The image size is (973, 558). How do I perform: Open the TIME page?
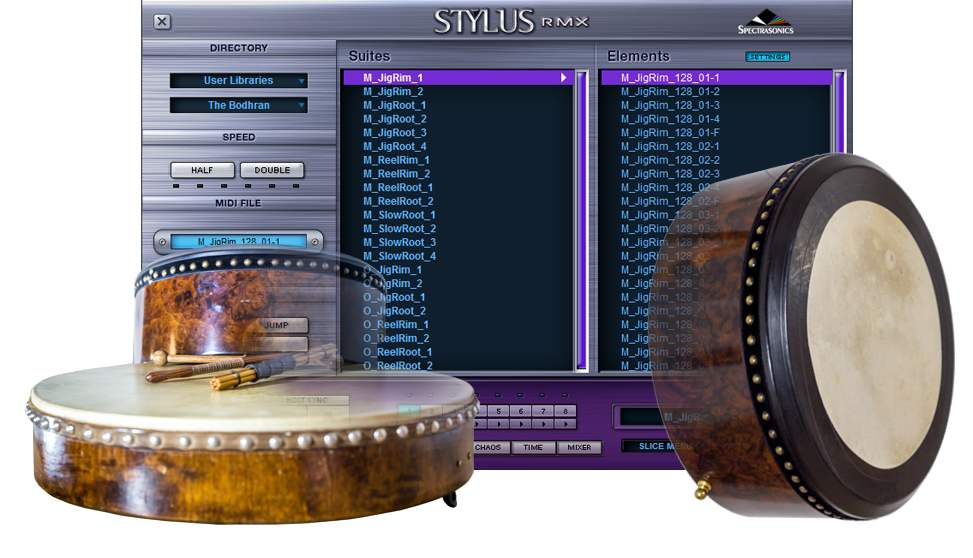click(x=533, y=448)
